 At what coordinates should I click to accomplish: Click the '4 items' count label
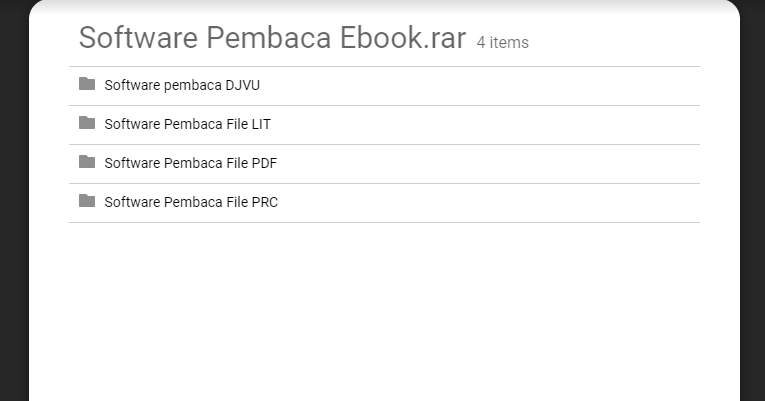tap(503, 42)
